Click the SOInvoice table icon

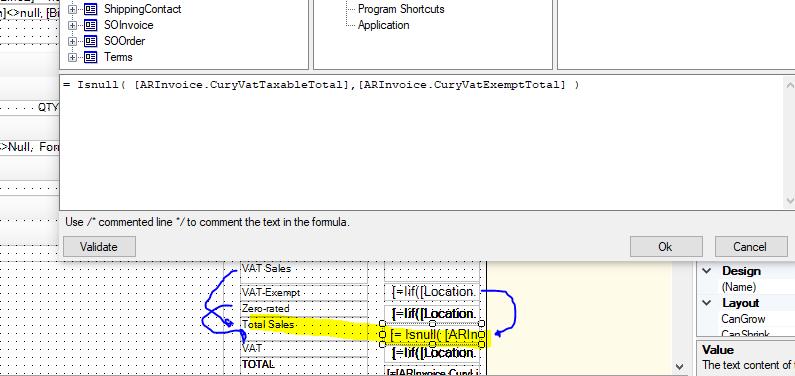pos(91,25)
